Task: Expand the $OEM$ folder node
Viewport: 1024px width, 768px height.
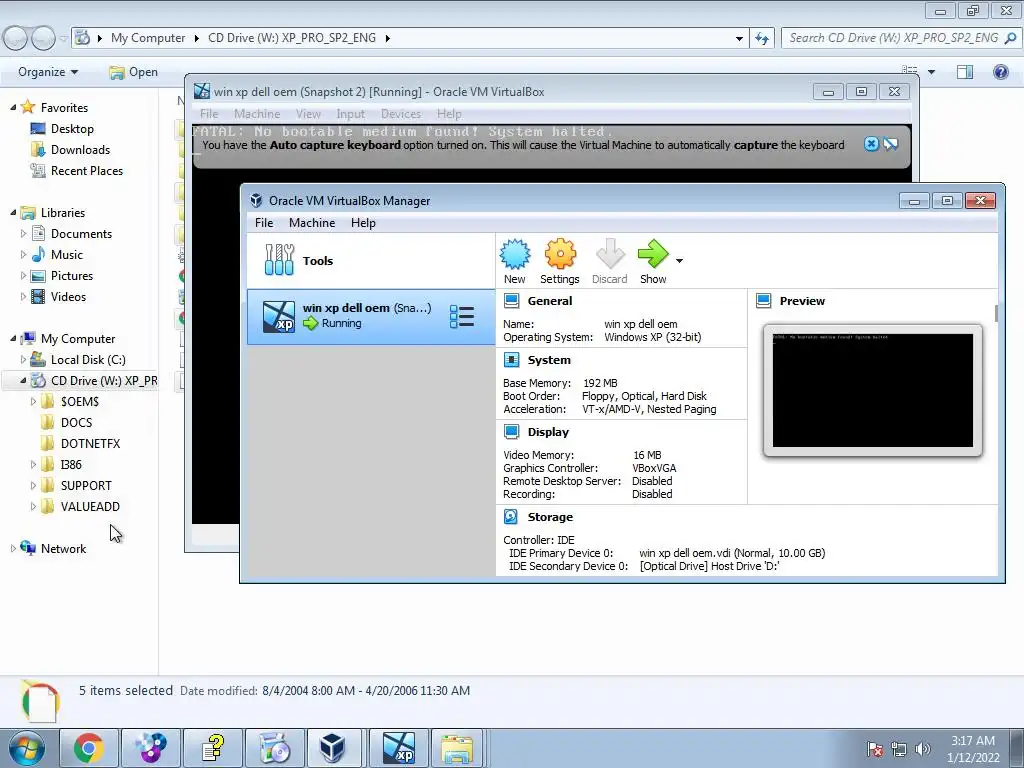Action: (33, 402)
